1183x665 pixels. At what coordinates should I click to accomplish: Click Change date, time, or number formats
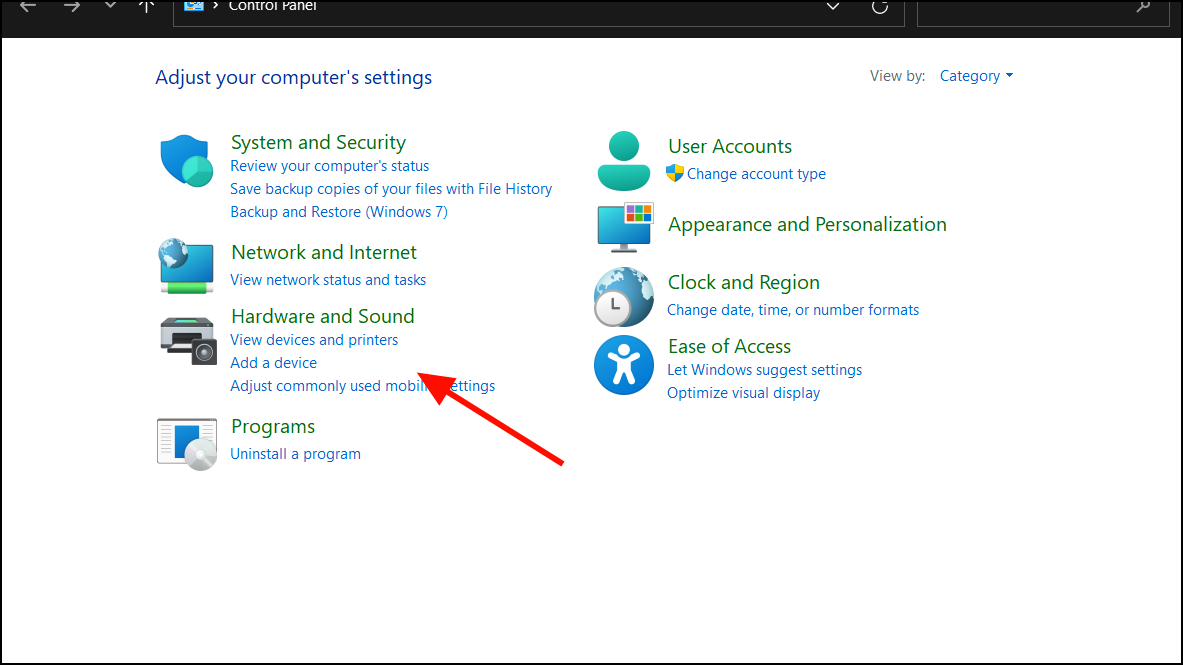(793, 310)
